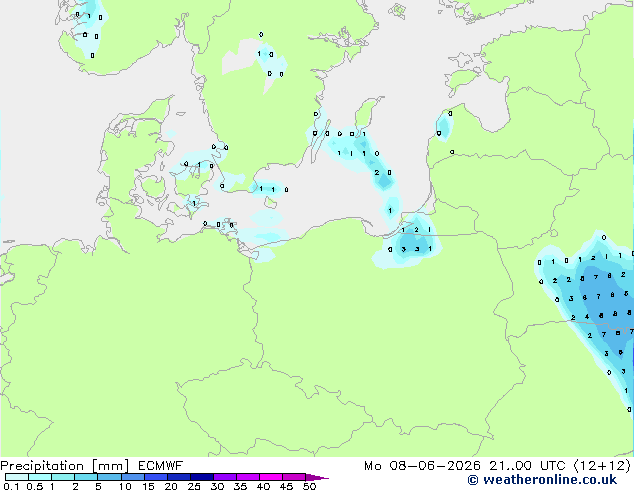Click the 45–50 mm legend color swatch
The width and height of the screenshot is (634, 490).
tap(294, 477)
